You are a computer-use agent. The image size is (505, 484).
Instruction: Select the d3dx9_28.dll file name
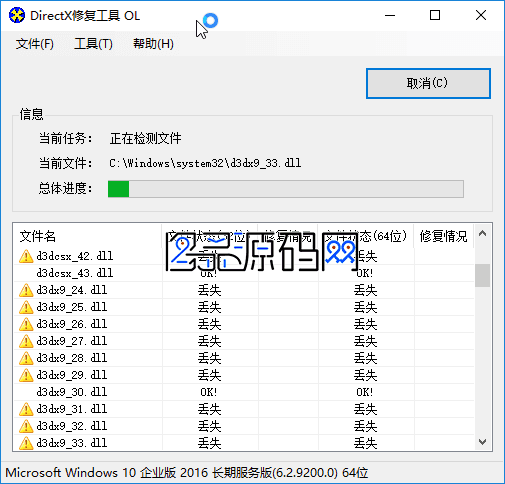click(x=72, y=358)
